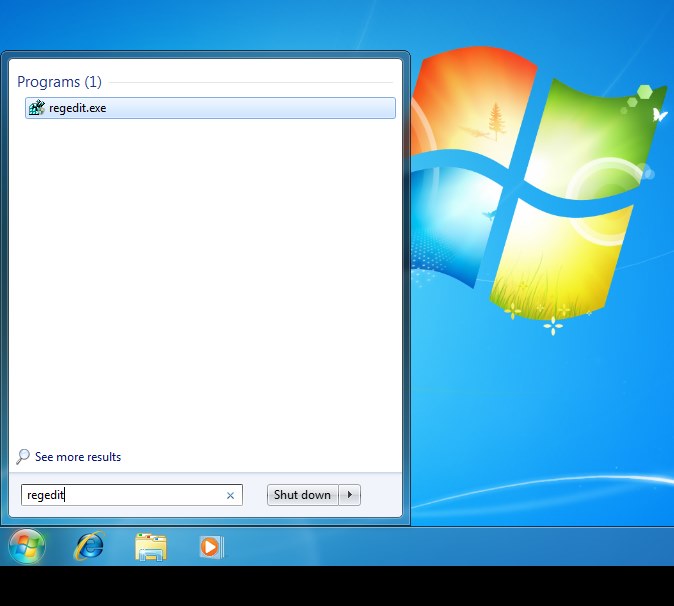The height and width of the screenshot is (606, 674).
Task: Click the Shut down button
Action: point(303,495)
